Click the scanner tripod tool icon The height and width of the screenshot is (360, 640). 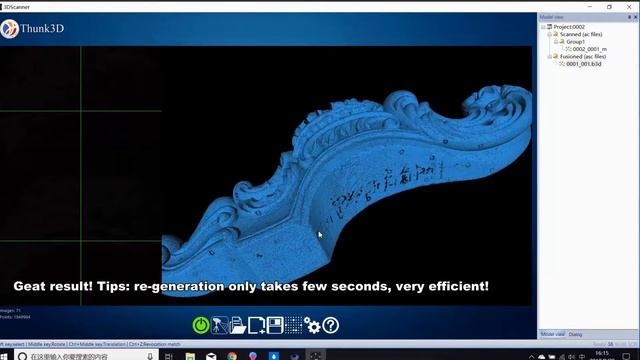click(x=220, y=325)
